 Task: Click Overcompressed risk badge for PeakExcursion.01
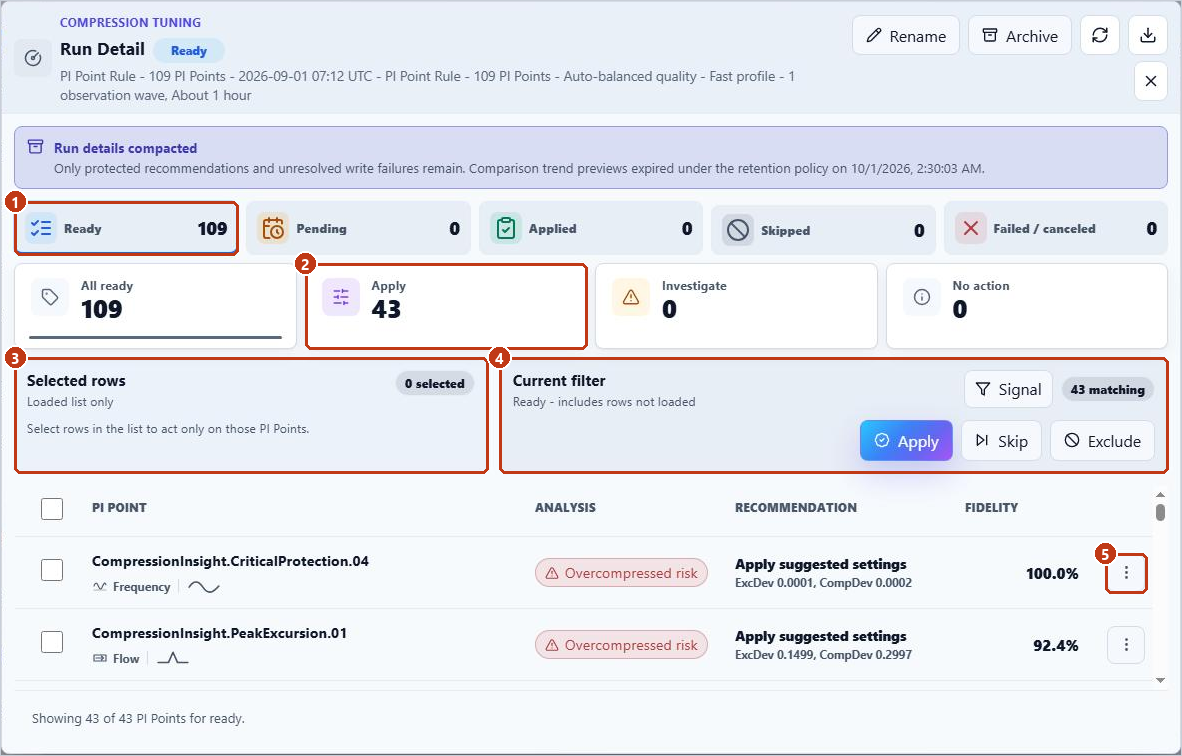coord(621,645)
